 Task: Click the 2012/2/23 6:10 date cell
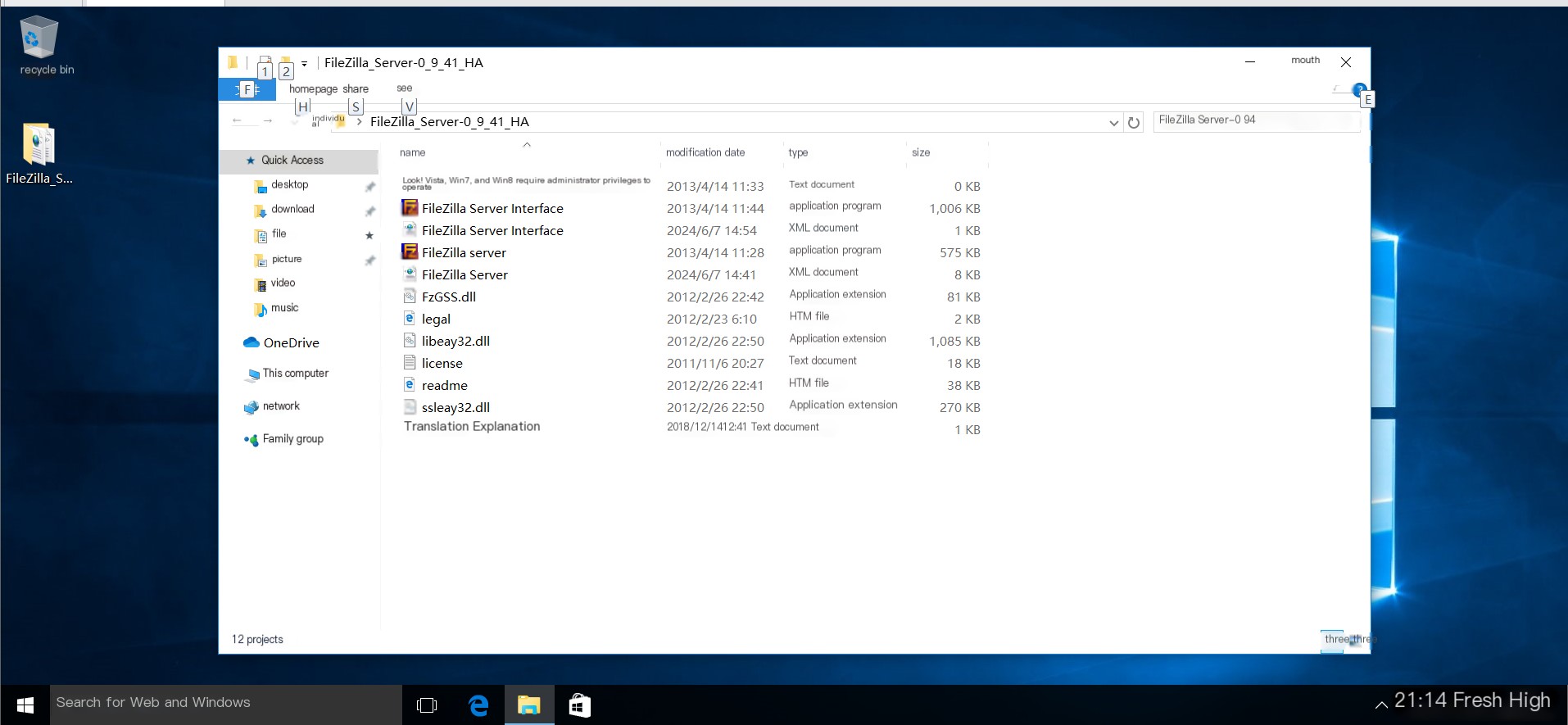pyautogui.click(x=712, y=319)
